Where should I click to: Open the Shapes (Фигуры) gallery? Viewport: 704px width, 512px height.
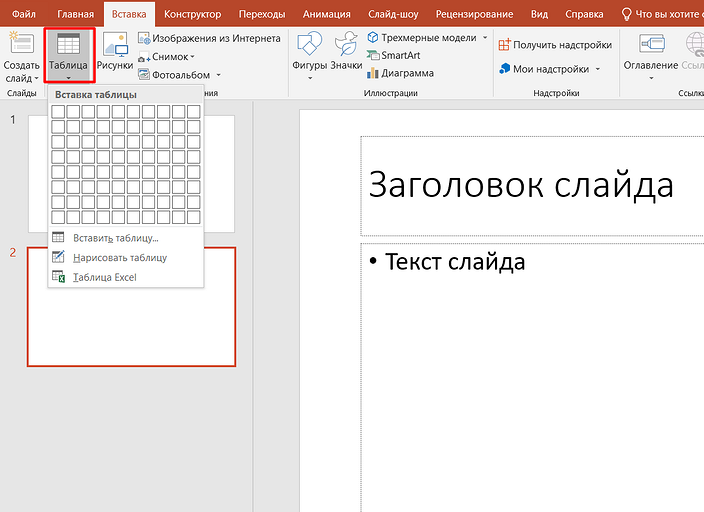311,52
